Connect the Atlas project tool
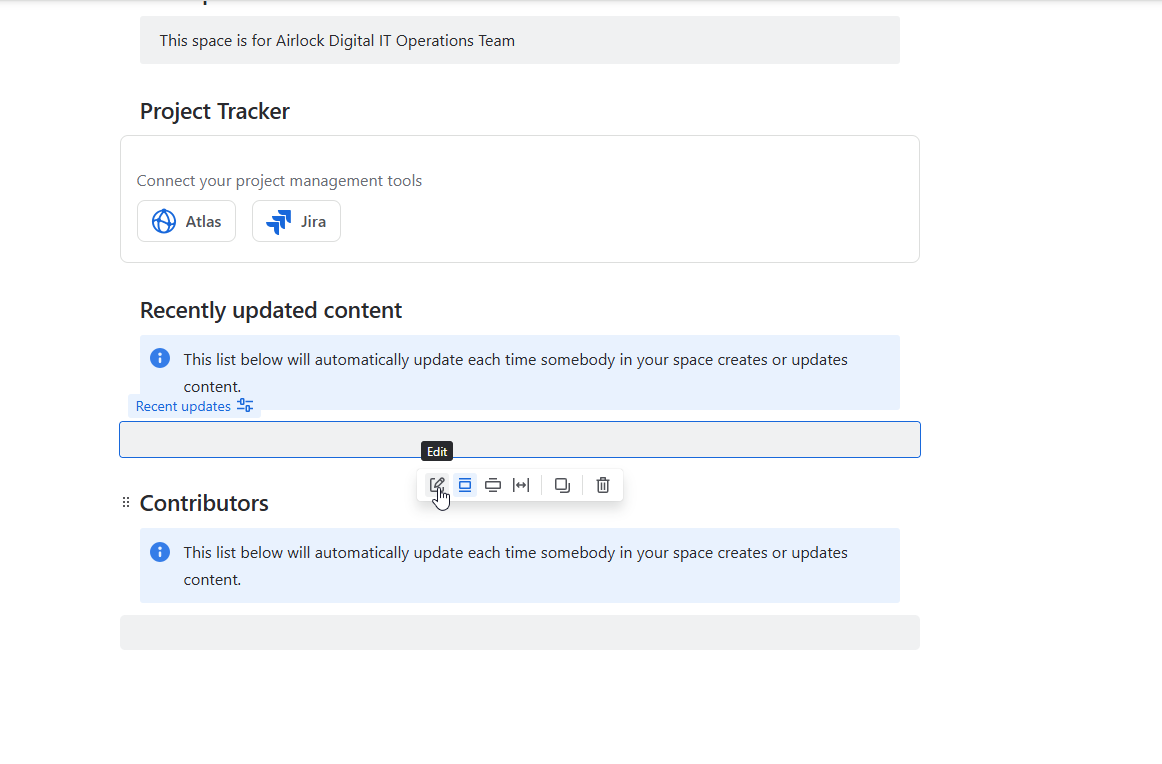1162x764 pixels. (x=187, y=221)
